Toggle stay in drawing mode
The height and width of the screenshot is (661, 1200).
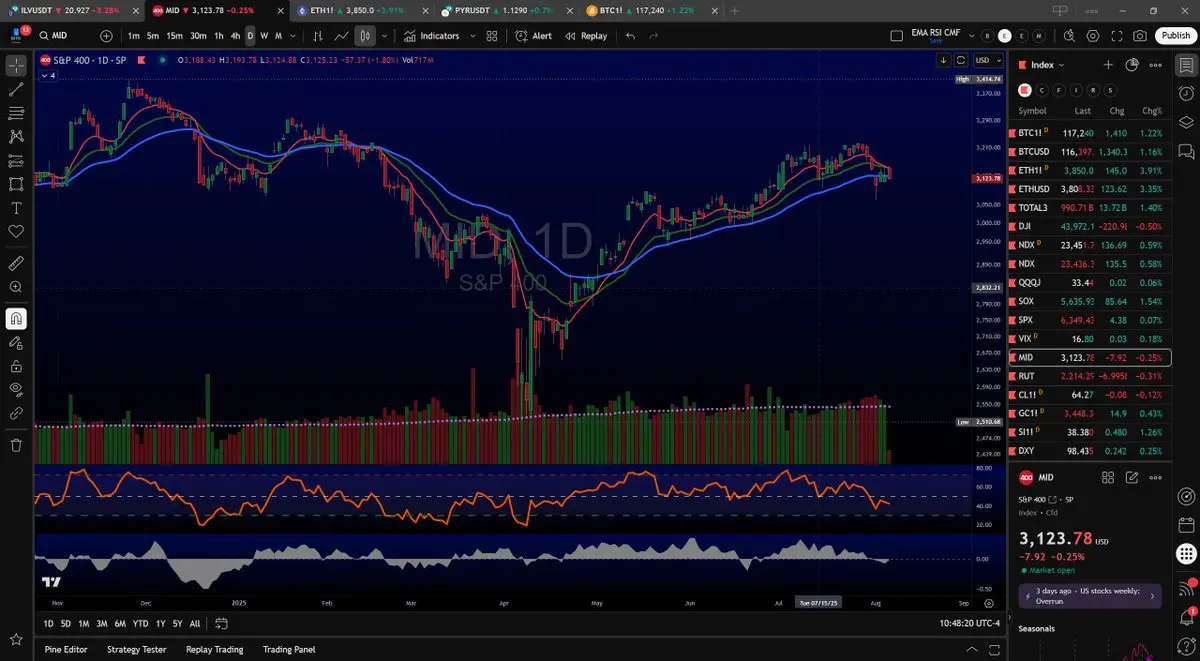point(16,342)
